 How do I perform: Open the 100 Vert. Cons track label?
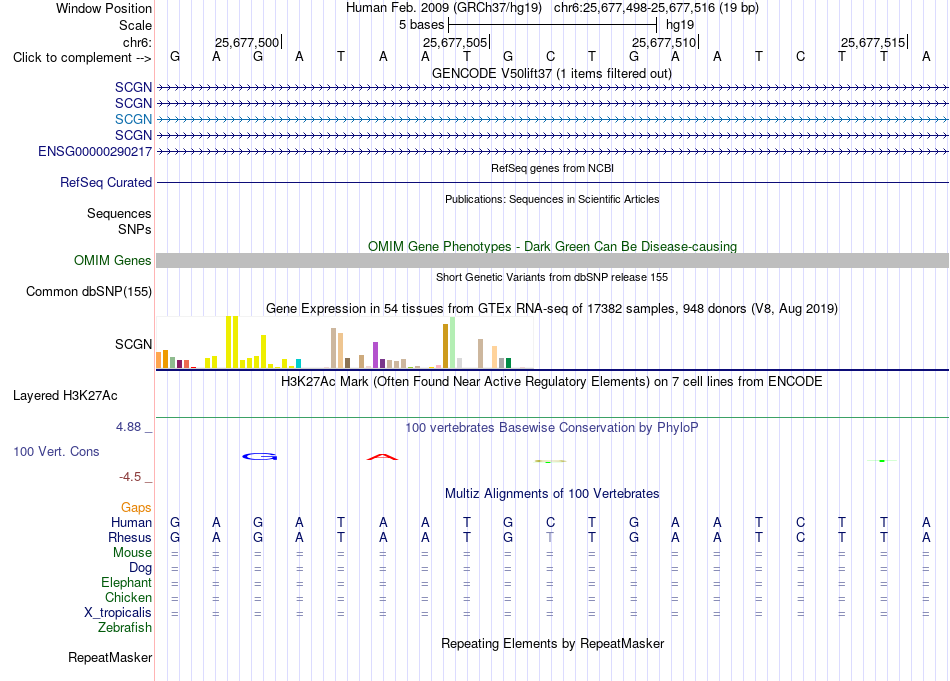(x=56, y=451)
